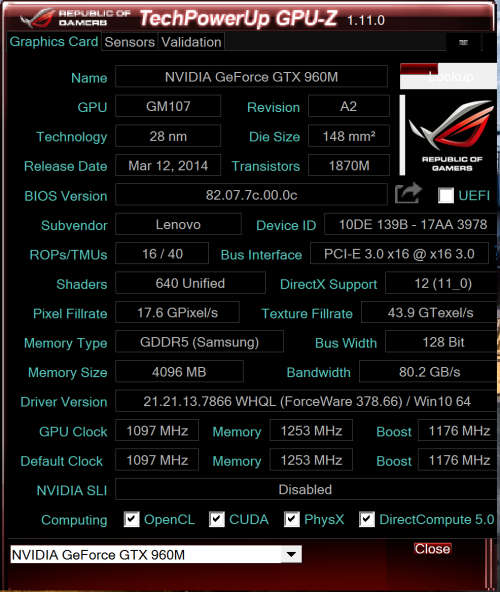The width and height of the screenshot is (500, 592).
Task: Select the NVIDIA GeForce GTX 960M combo box
Action: coord(156,554)
